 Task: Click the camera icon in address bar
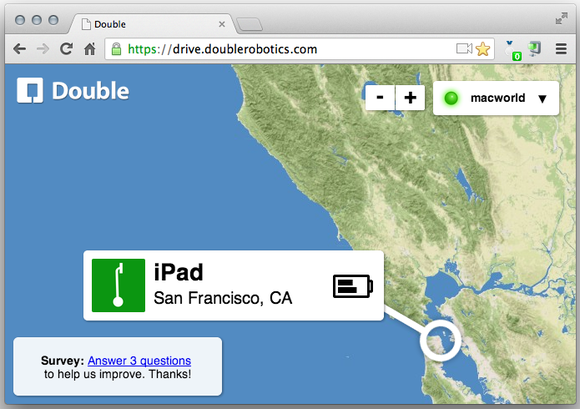point(464,48)
